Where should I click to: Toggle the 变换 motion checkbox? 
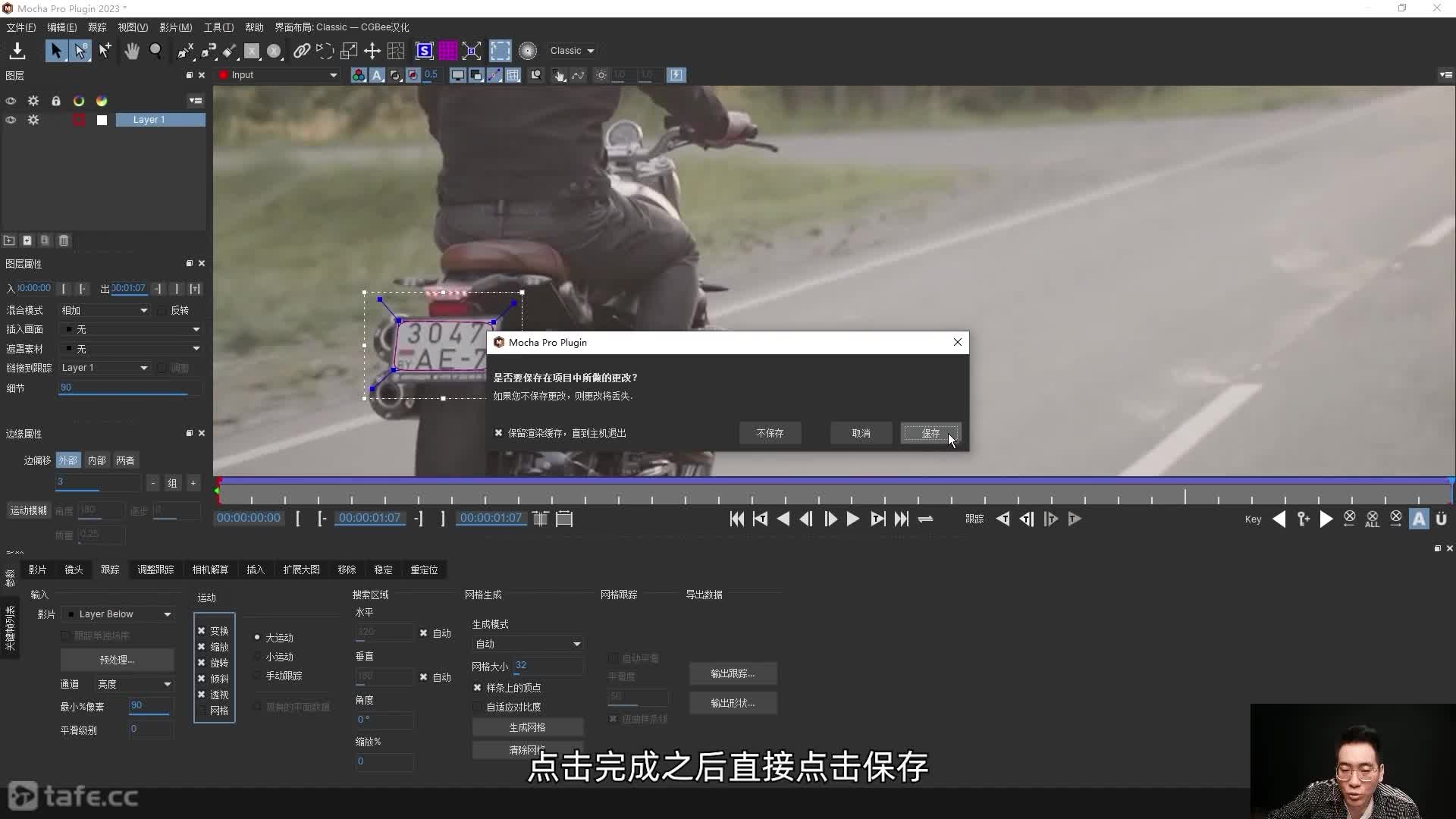coord(202,631)
